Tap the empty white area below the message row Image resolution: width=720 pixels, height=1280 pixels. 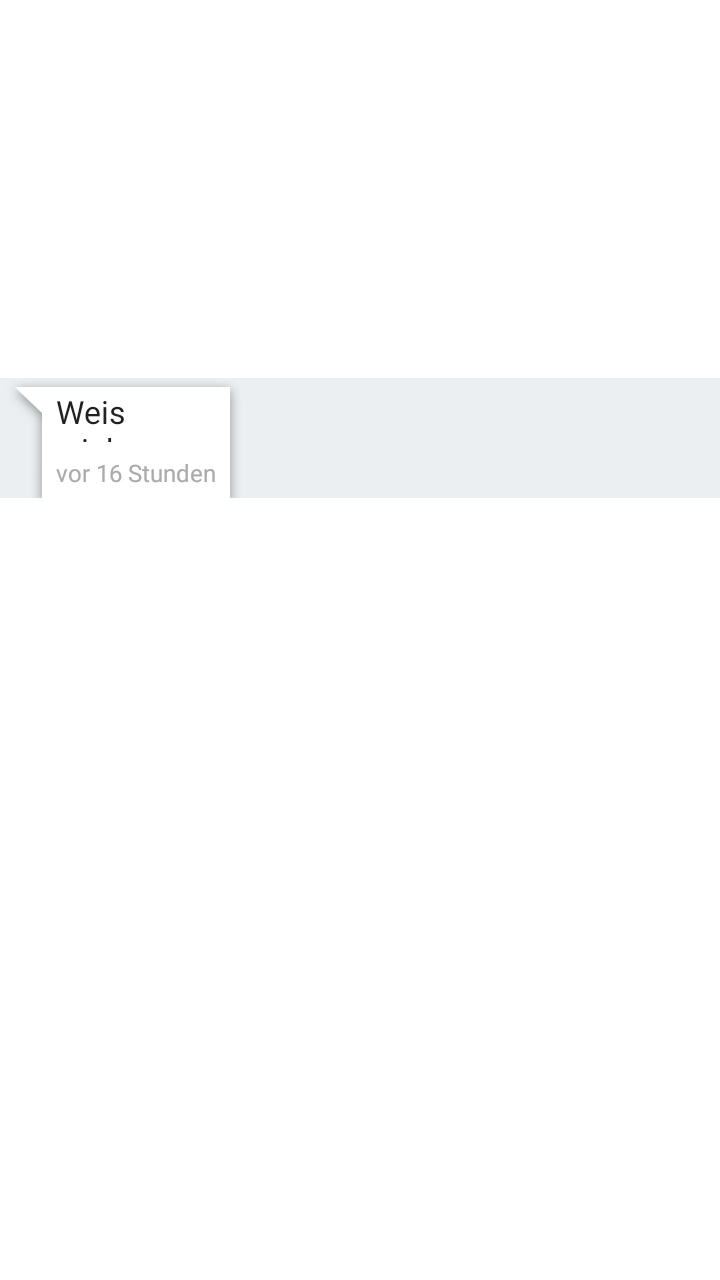(360, 889)
